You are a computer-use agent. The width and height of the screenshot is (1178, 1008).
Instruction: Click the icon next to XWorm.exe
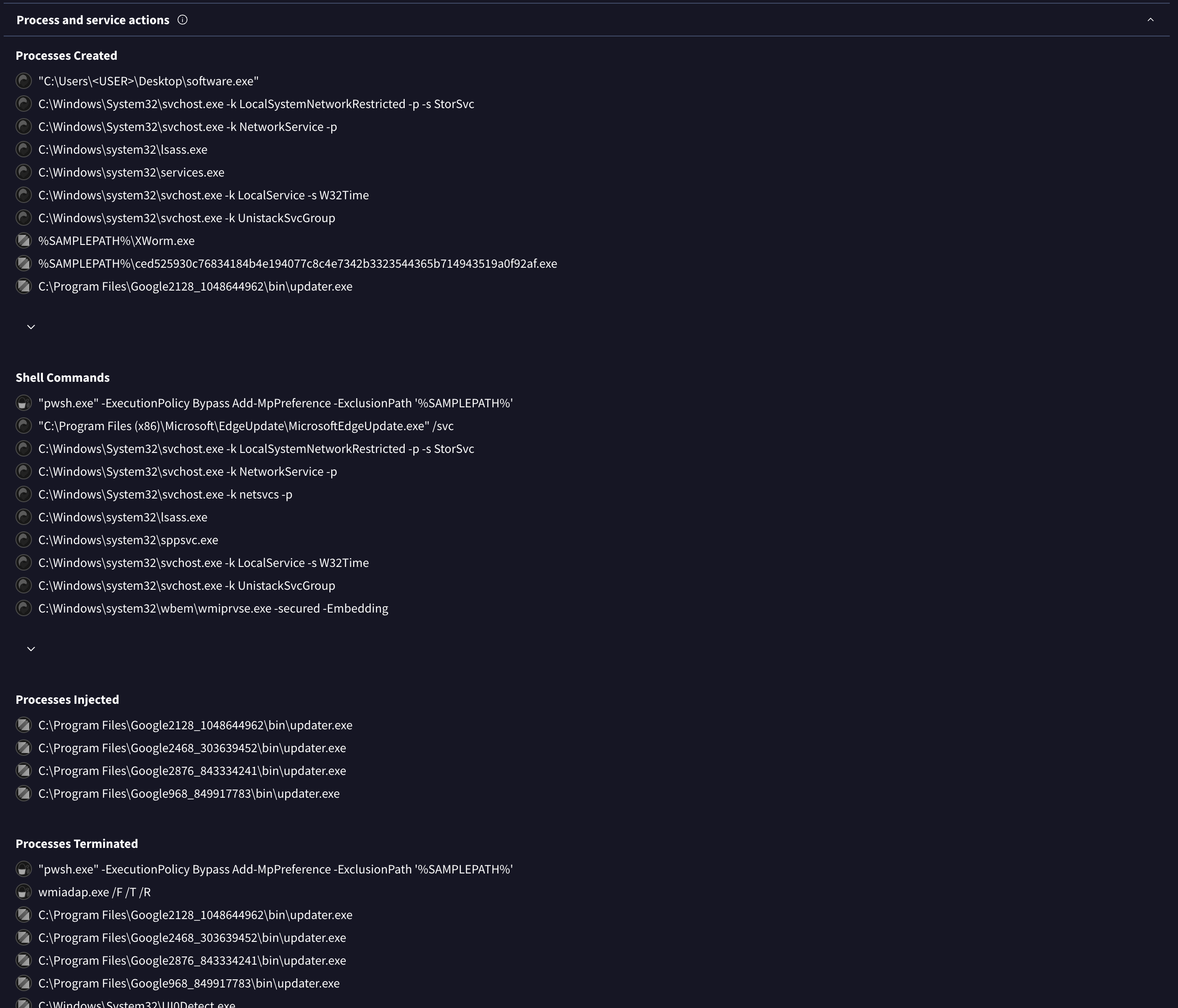(x=23, y=240)
